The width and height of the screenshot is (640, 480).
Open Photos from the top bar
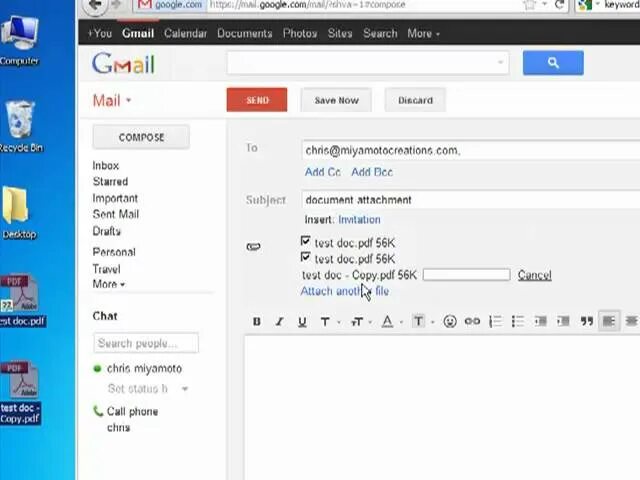[300, 33]
